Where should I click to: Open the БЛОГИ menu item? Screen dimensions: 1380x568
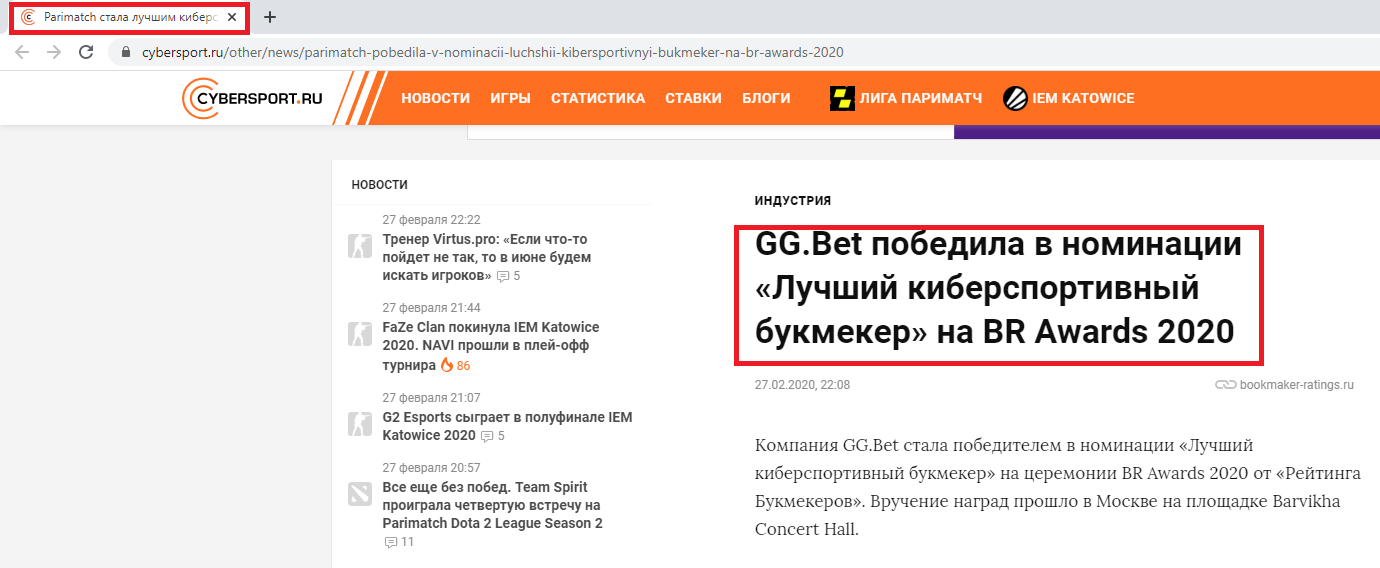tap(766, 98)
